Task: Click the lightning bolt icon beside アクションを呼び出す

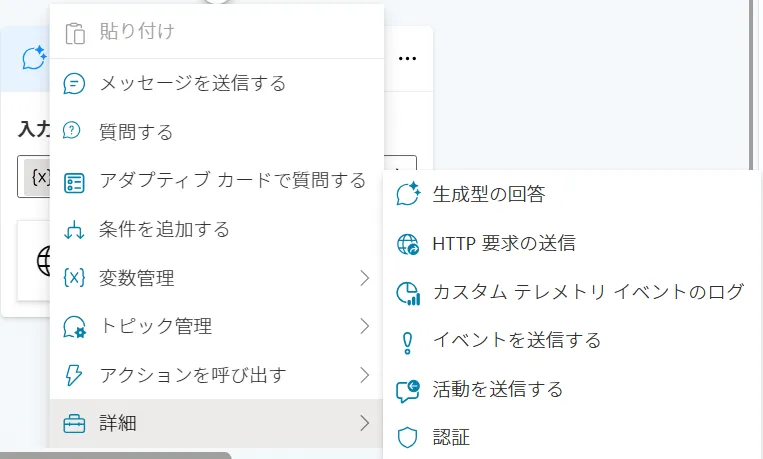Action: (74, 375)
